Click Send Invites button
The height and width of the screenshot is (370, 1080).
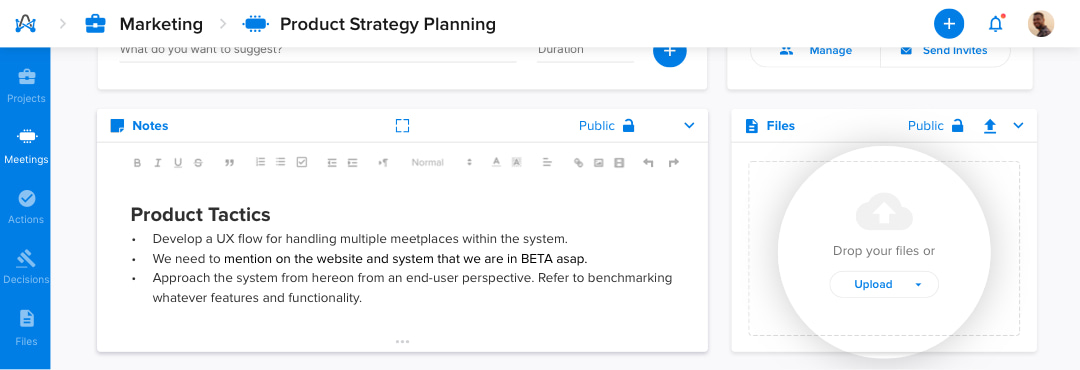click(946, 50)
